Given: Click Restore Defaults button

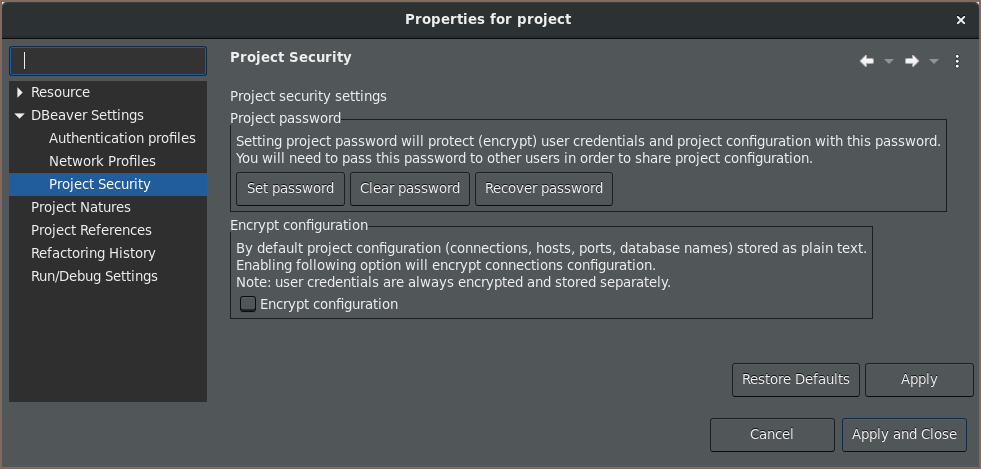Looking at the screenshot, I should [796, 380].
